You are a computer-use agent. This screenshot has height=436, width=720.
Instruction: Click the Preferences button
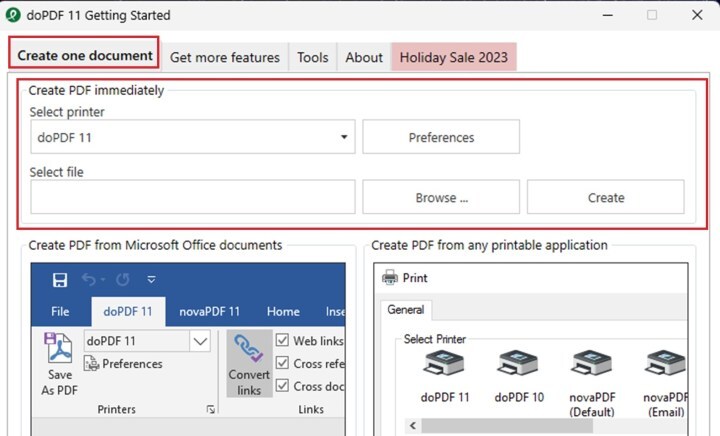point(441,137)
